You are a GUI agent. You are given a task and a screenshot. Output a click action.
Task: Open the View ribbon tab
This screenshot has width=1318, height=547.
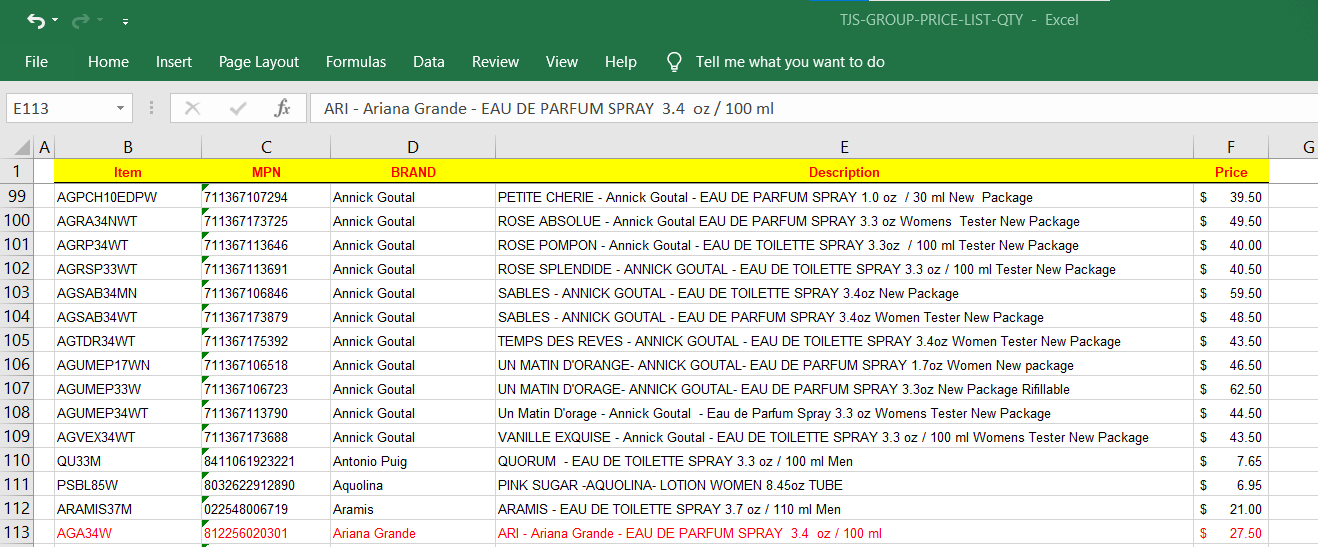(x=562, y=62)
